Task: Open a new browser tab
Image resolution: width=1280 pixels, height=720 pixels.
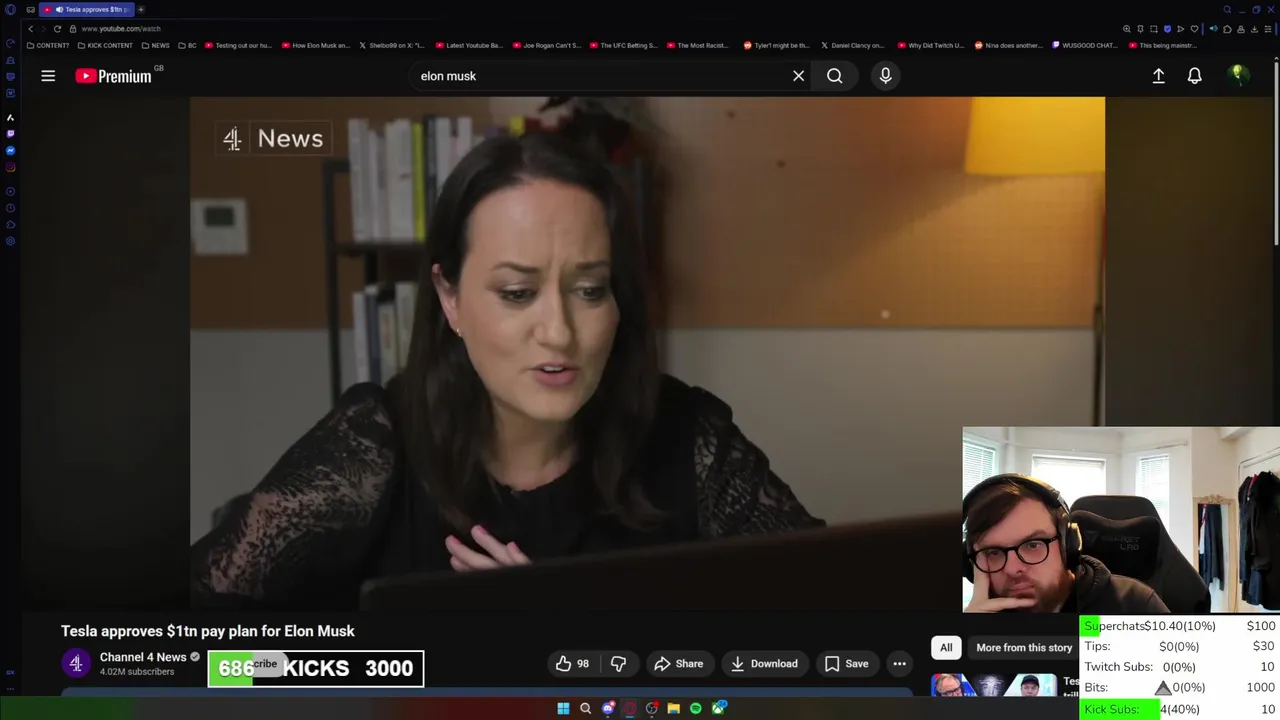Action: [x=141, y=9]
